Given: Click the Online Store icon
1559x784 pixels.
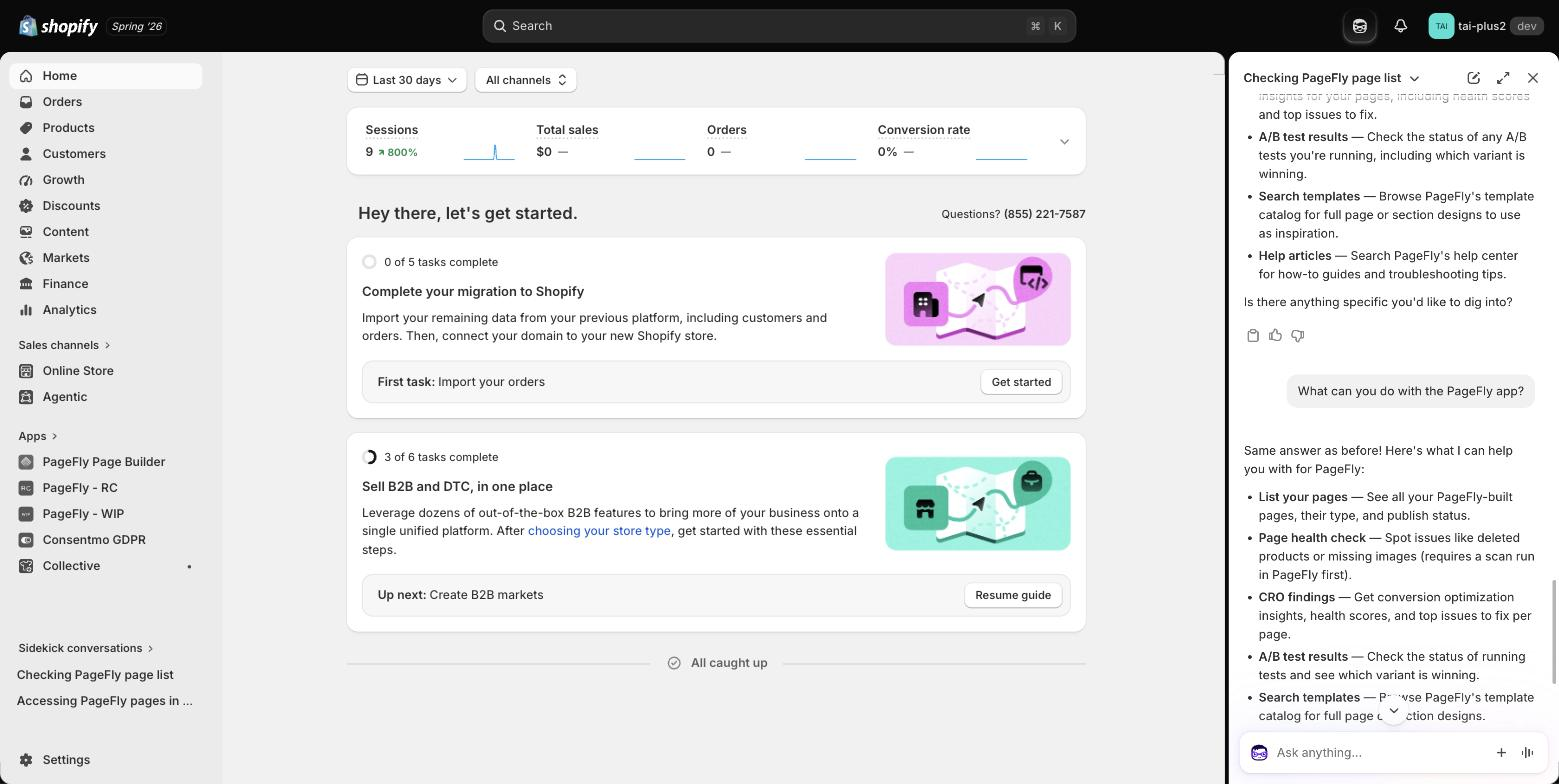Looking at the screenshot, I should pos(26,371).
